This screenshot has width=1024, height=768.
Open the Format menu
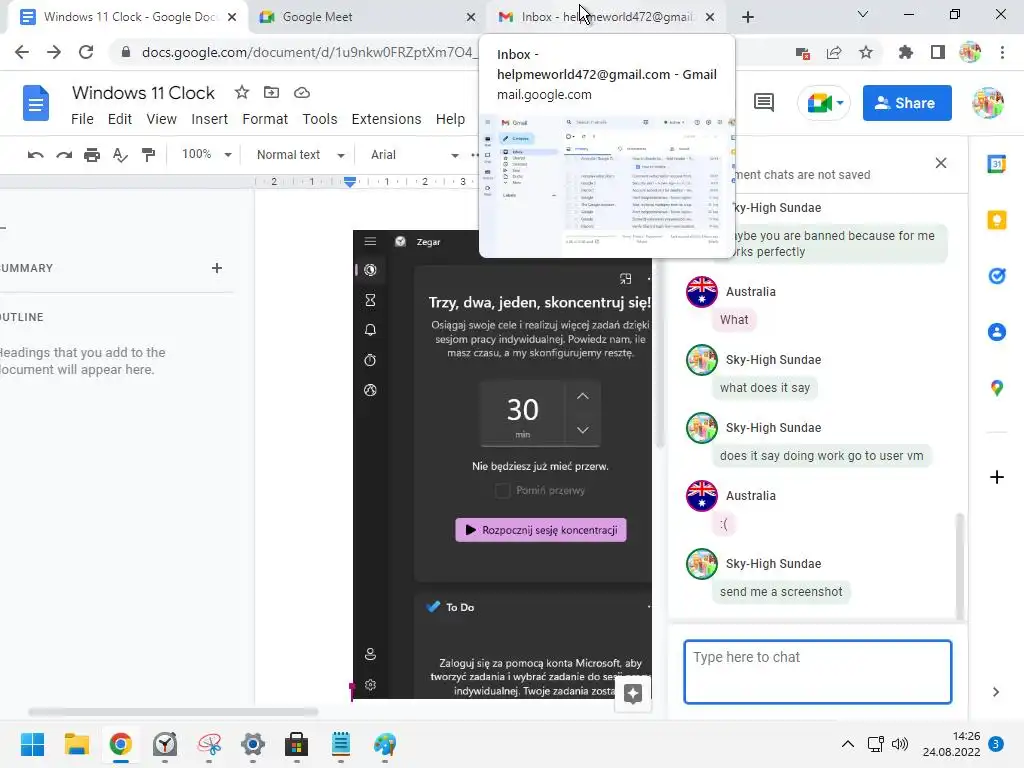pyautogui.click(x=264, y=119)
